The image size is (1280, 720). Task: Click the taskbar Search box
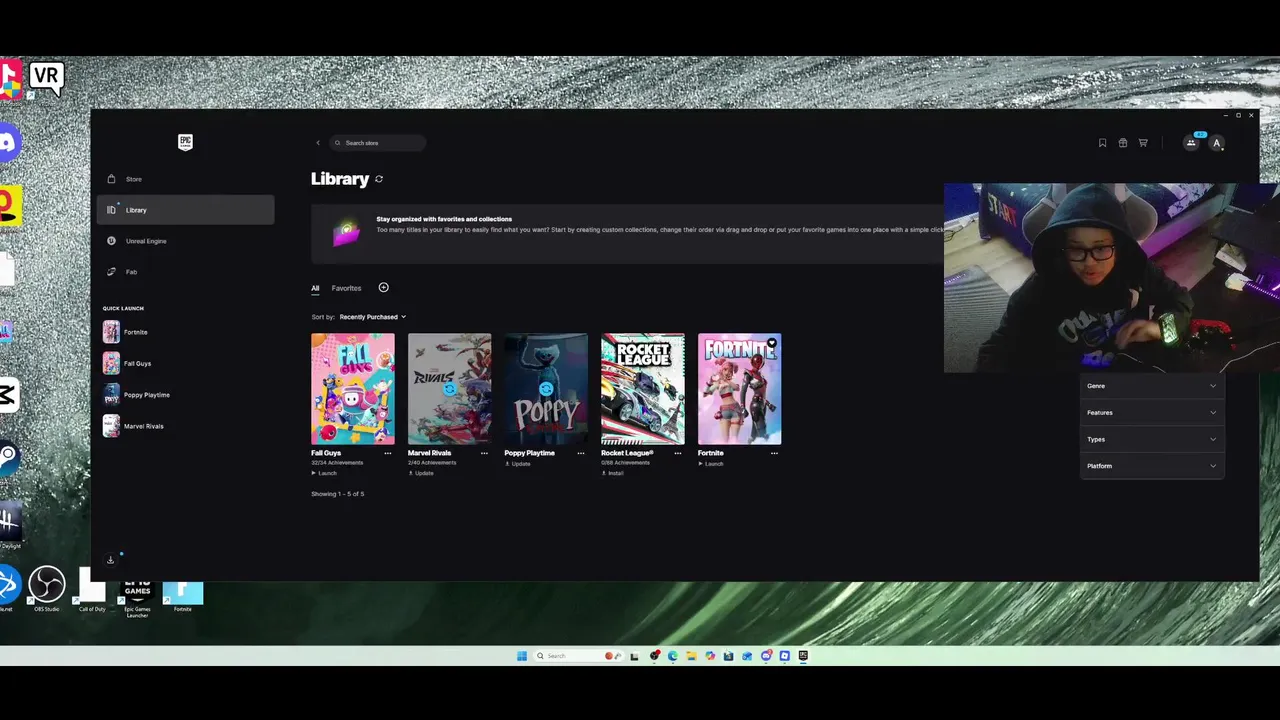tap(580, 656)
